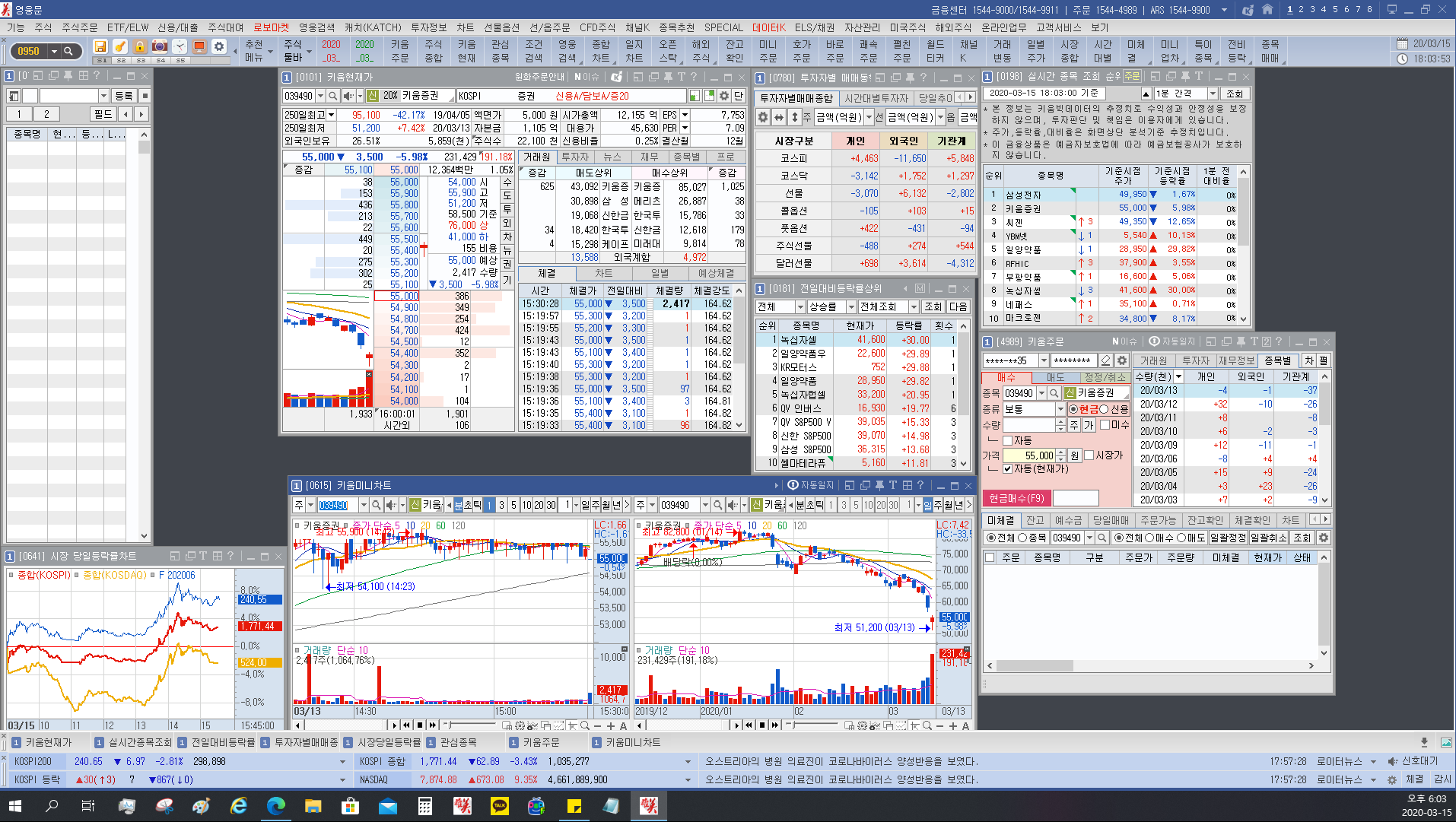The width and height of the screenshot is (1456, 822).
Task: Click the home icon in title bar
Action: pyautogui.click(x=1267, y=10)
